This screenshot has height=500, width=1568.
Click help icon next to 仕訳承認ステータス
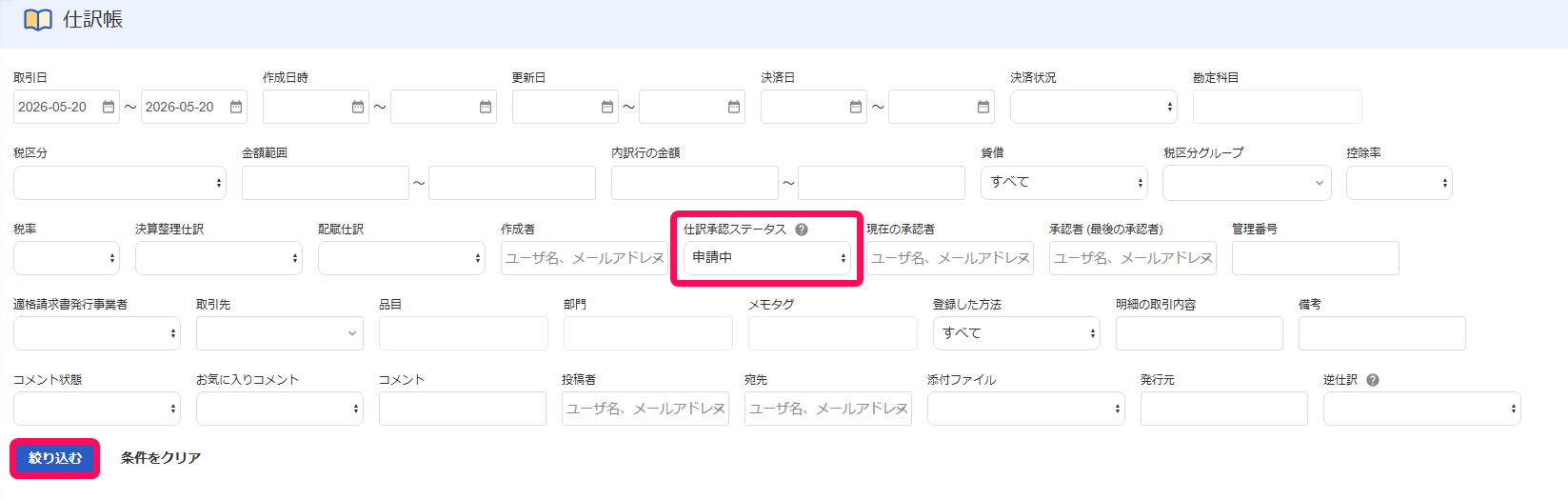[x=802, y=230]
